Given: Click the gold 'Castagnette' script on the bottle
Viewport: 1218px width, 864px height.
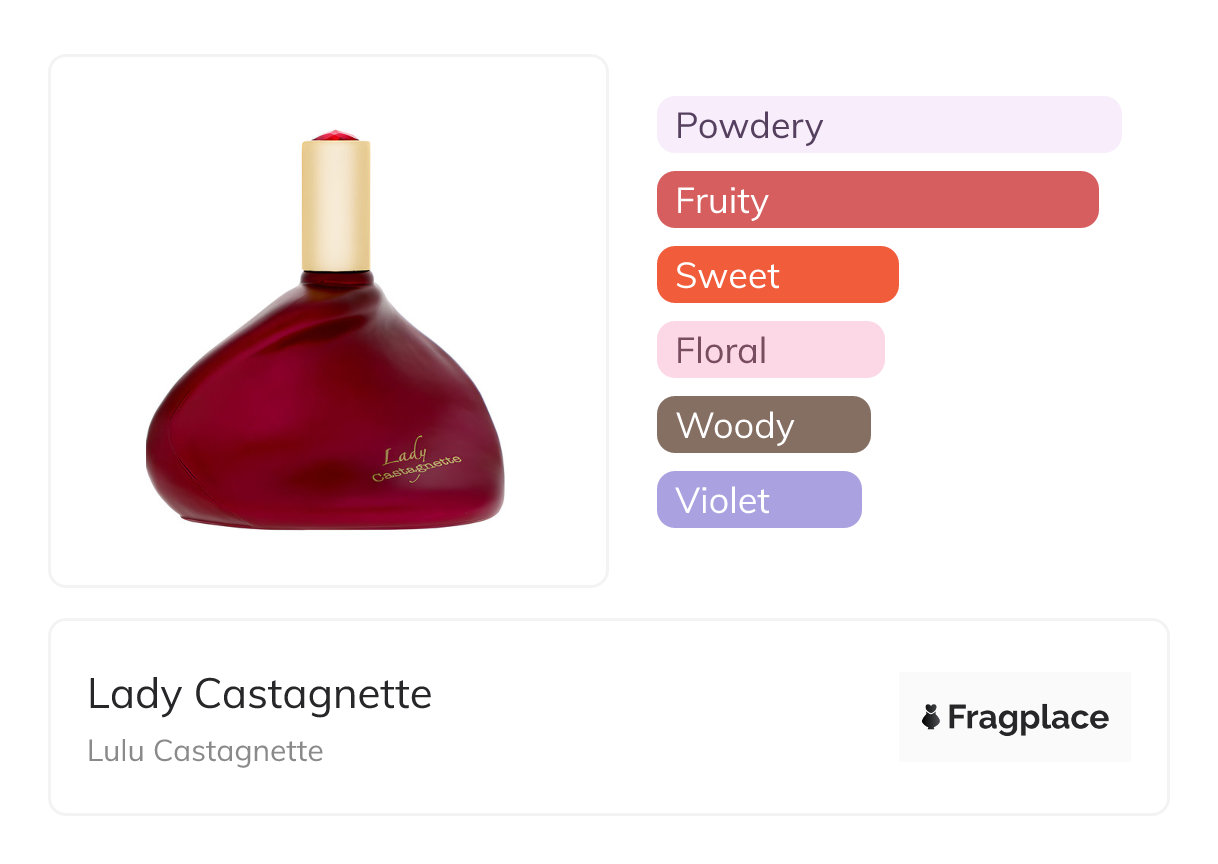Looking at the screenshot, I should [416, 469].
